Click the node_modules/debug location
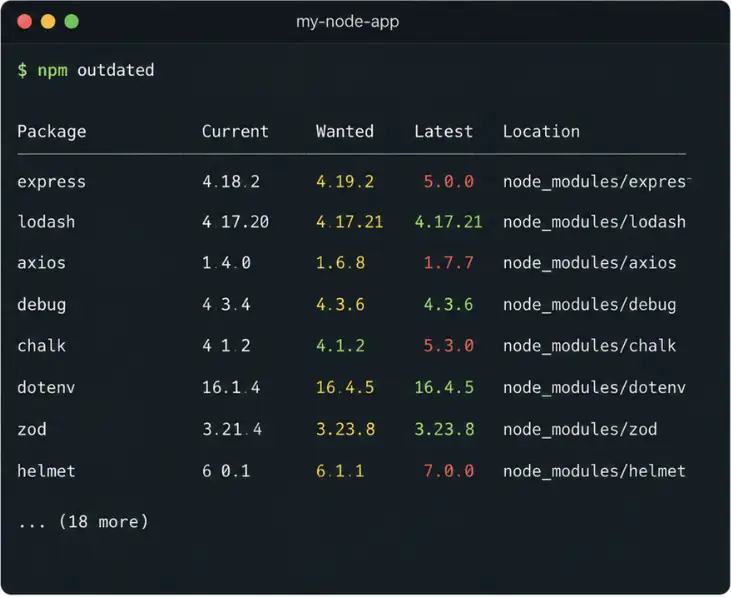This screenshot has width=731, height=598. tap(589, 305)
